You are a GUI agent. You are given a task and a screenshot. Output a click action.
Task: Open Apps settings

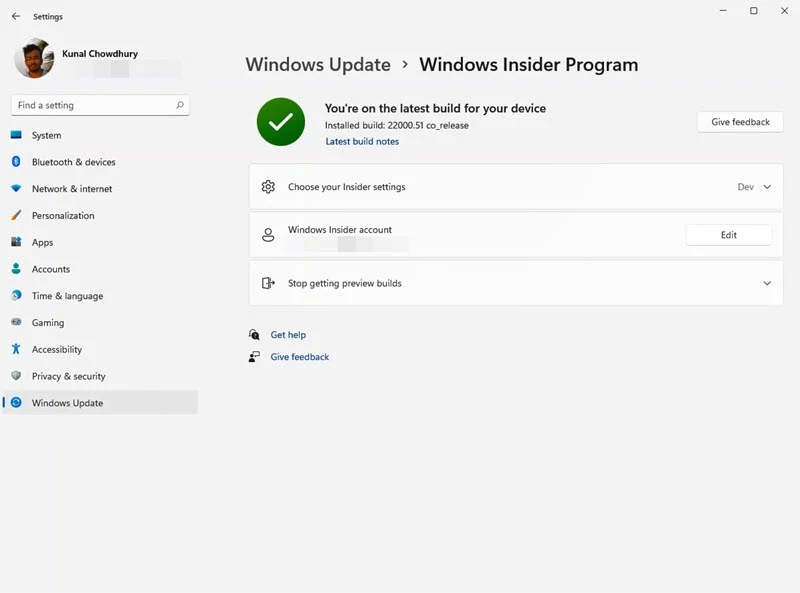[100, 242]
